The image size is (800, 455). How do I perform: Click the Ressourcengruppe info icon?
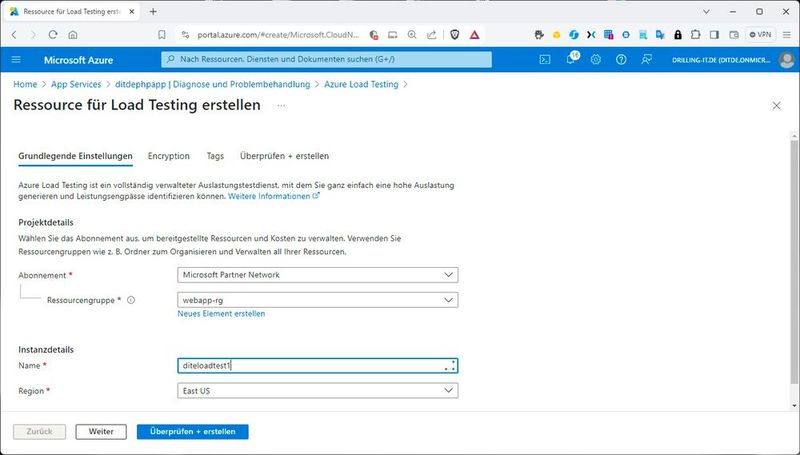click(131, 300)
